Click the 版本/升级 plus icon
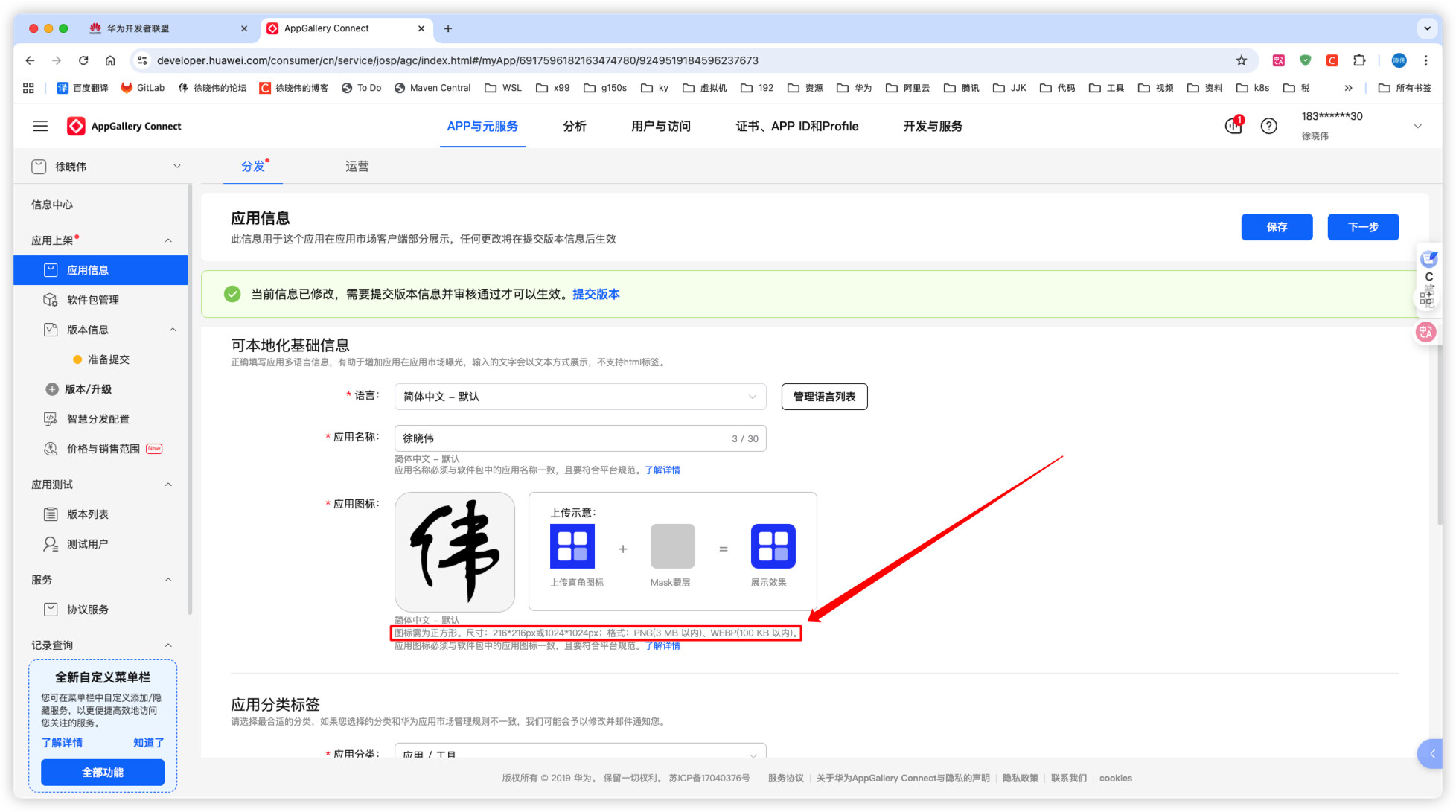The image size is (1456, 812). (x=52, y=389)
